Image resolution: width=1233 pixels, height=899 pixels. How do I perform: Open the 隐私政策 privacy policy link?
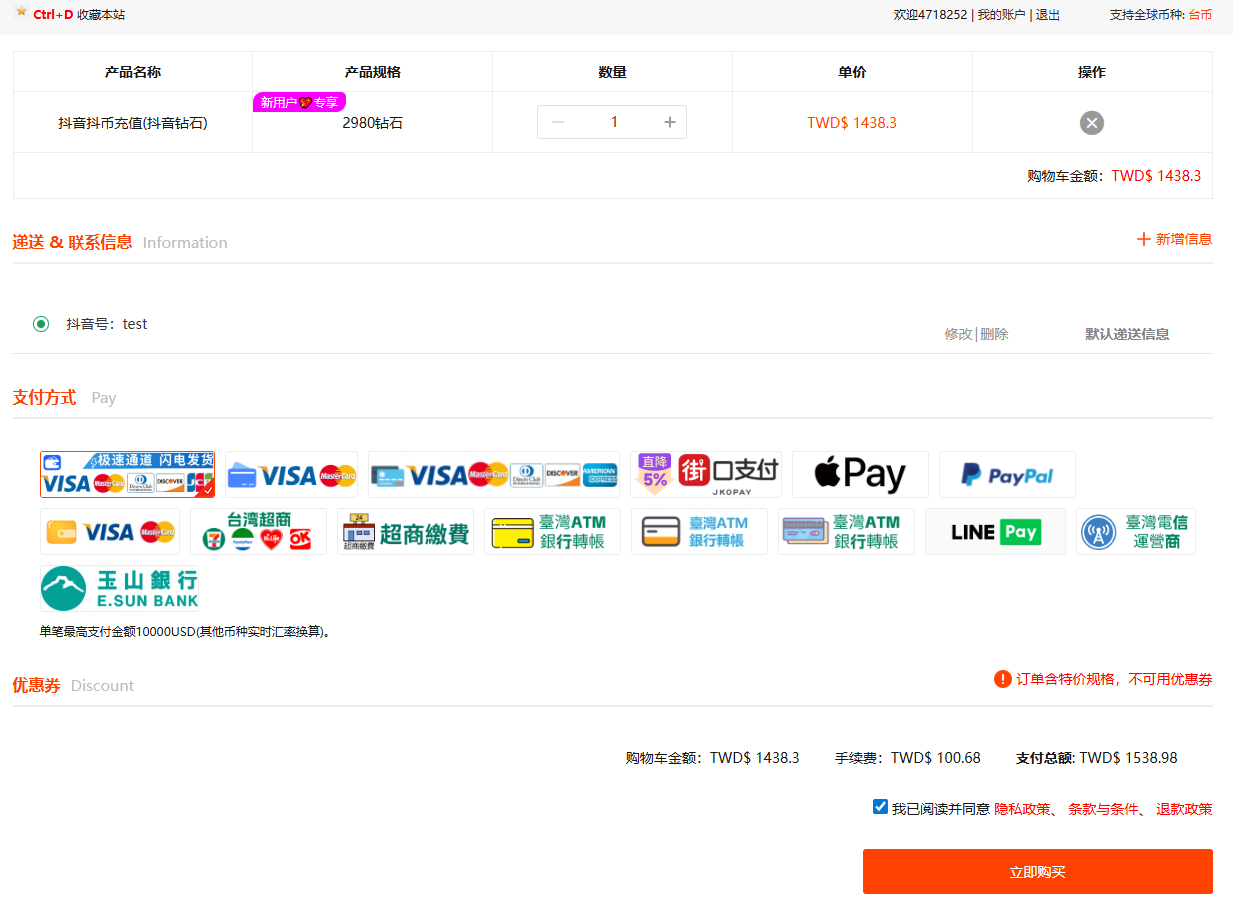click(1021, 809)
